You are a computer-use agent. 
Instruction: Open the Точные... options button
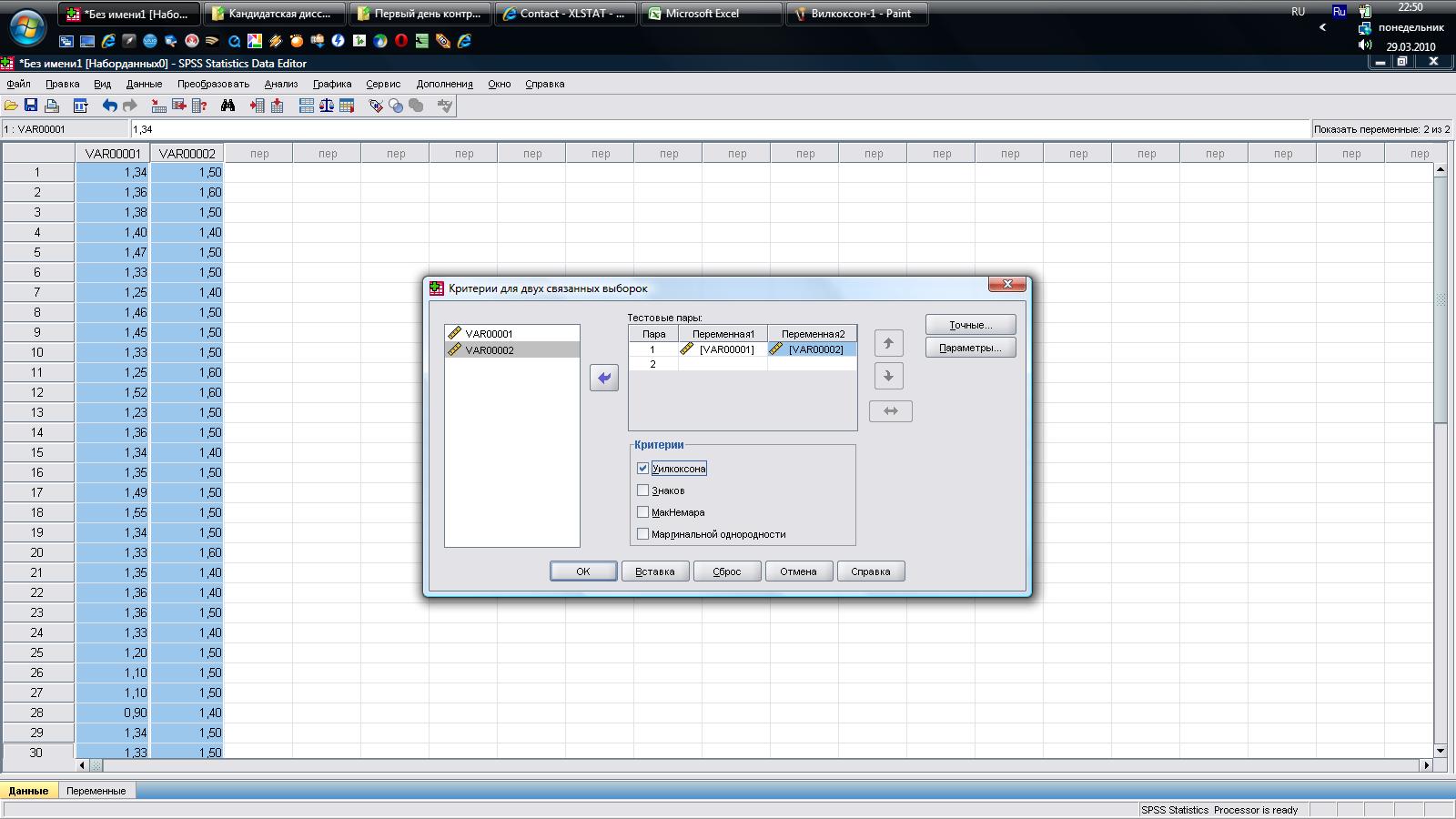click(x=970, y=325)
